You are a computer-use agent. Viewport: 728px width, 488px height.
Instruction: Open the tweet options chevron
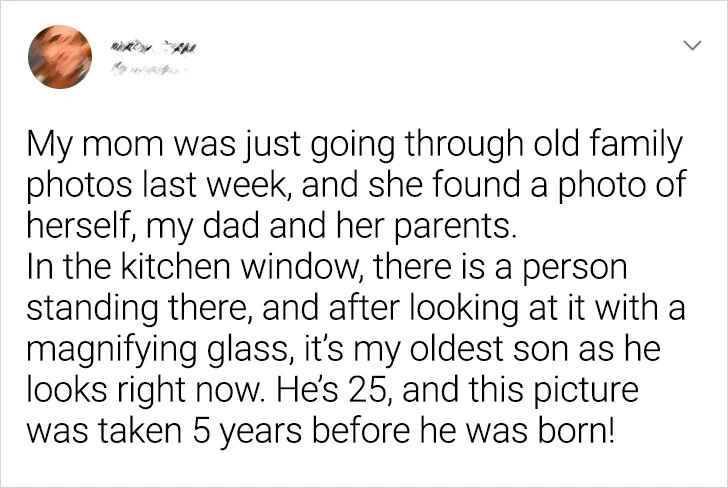click(x=690, y=45)
